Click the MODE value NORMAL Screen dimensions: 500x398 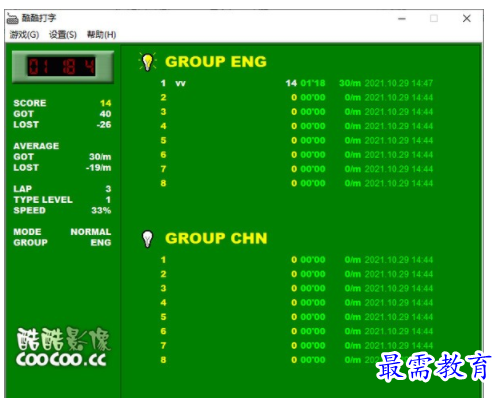tap(91, 232)
